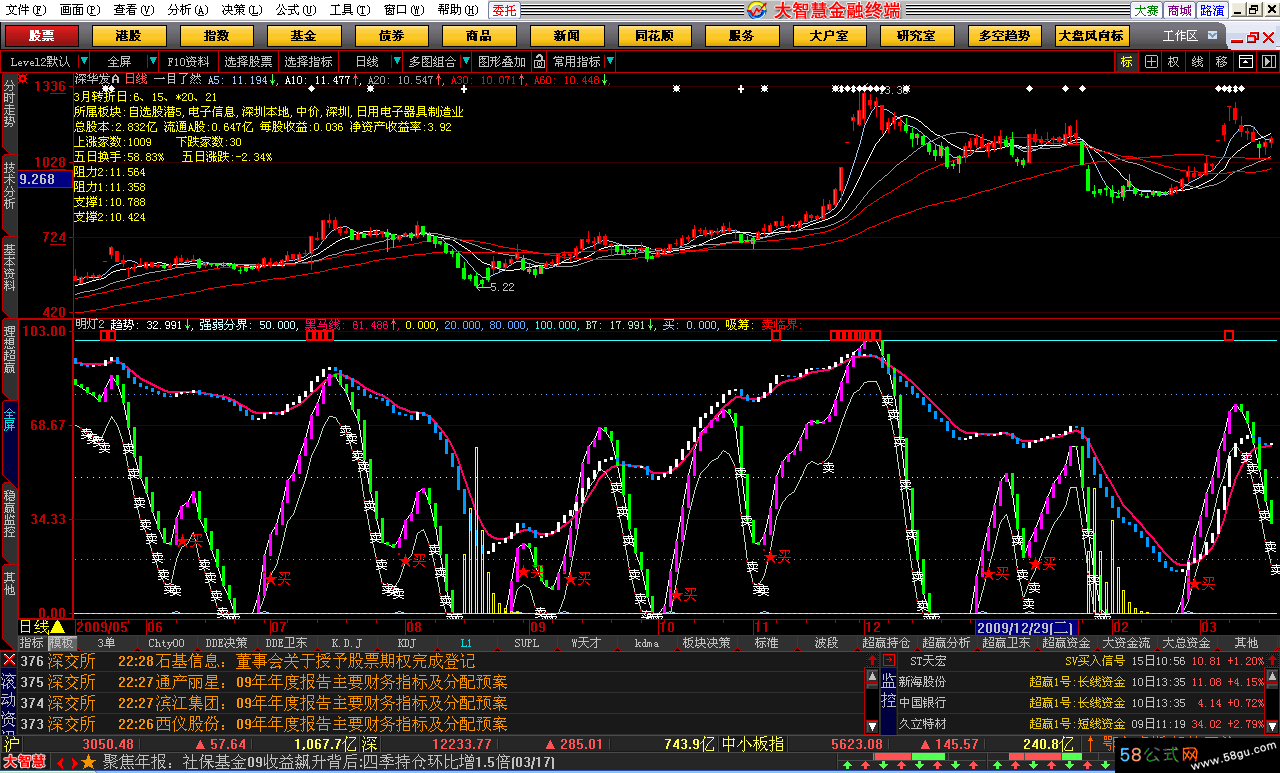The image size is (1280, 773).
Task: Click the 路演 roadshow button
Action: click(1212, 10)
